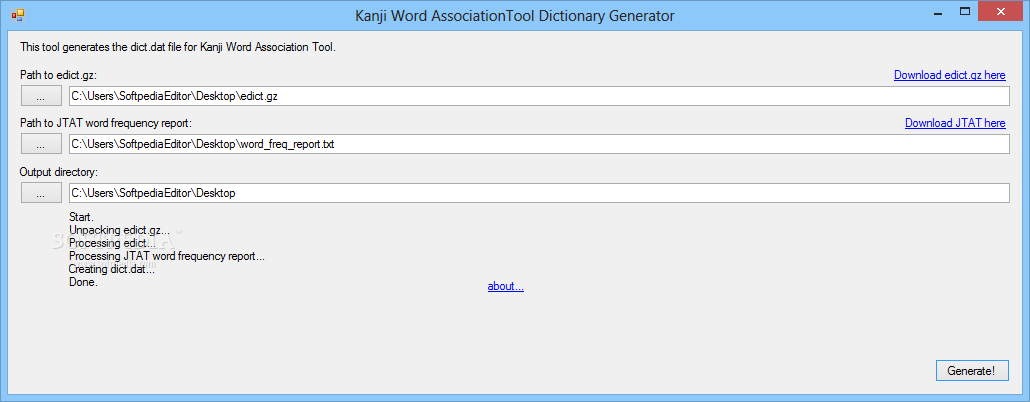This screenshot has width=1030, height=402.
Task: Open the Download JTAT here link
Action: (x=955, y=123)
